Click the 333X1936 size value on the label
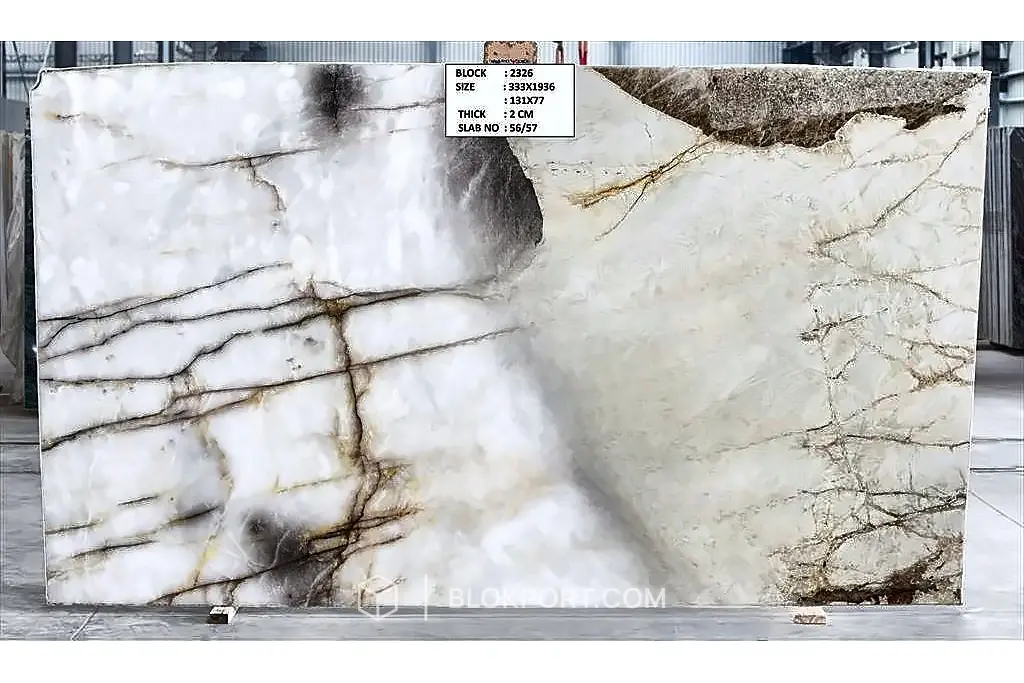Screen dimensions: 1024x683 (x=530, y=87)
